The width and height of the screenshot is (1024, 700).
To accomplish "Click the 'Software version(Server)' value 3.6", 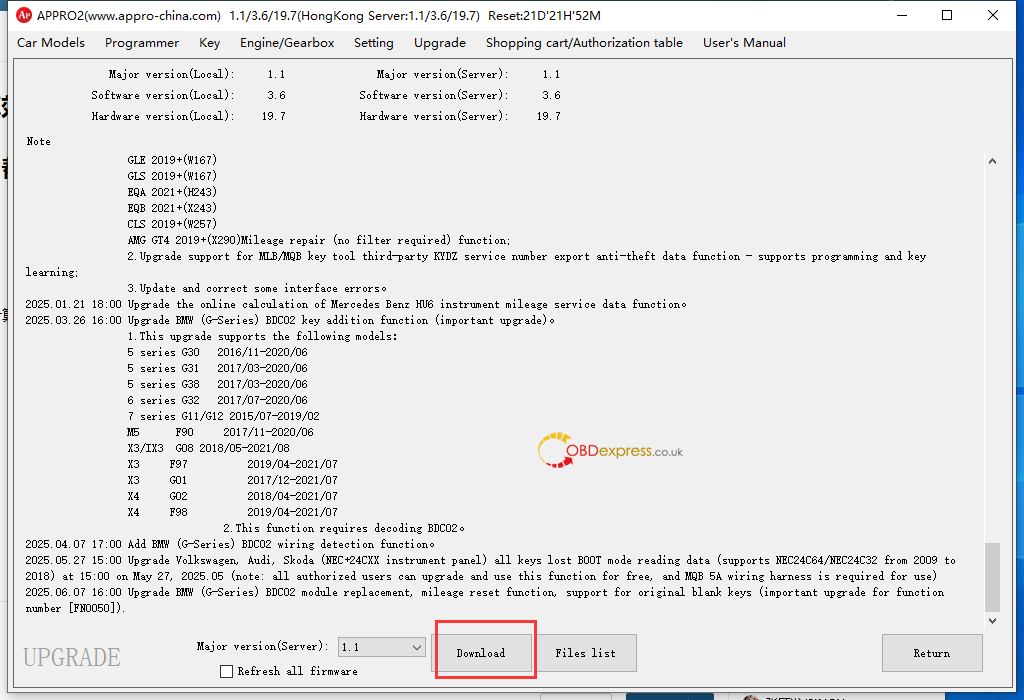I will 551,95.
